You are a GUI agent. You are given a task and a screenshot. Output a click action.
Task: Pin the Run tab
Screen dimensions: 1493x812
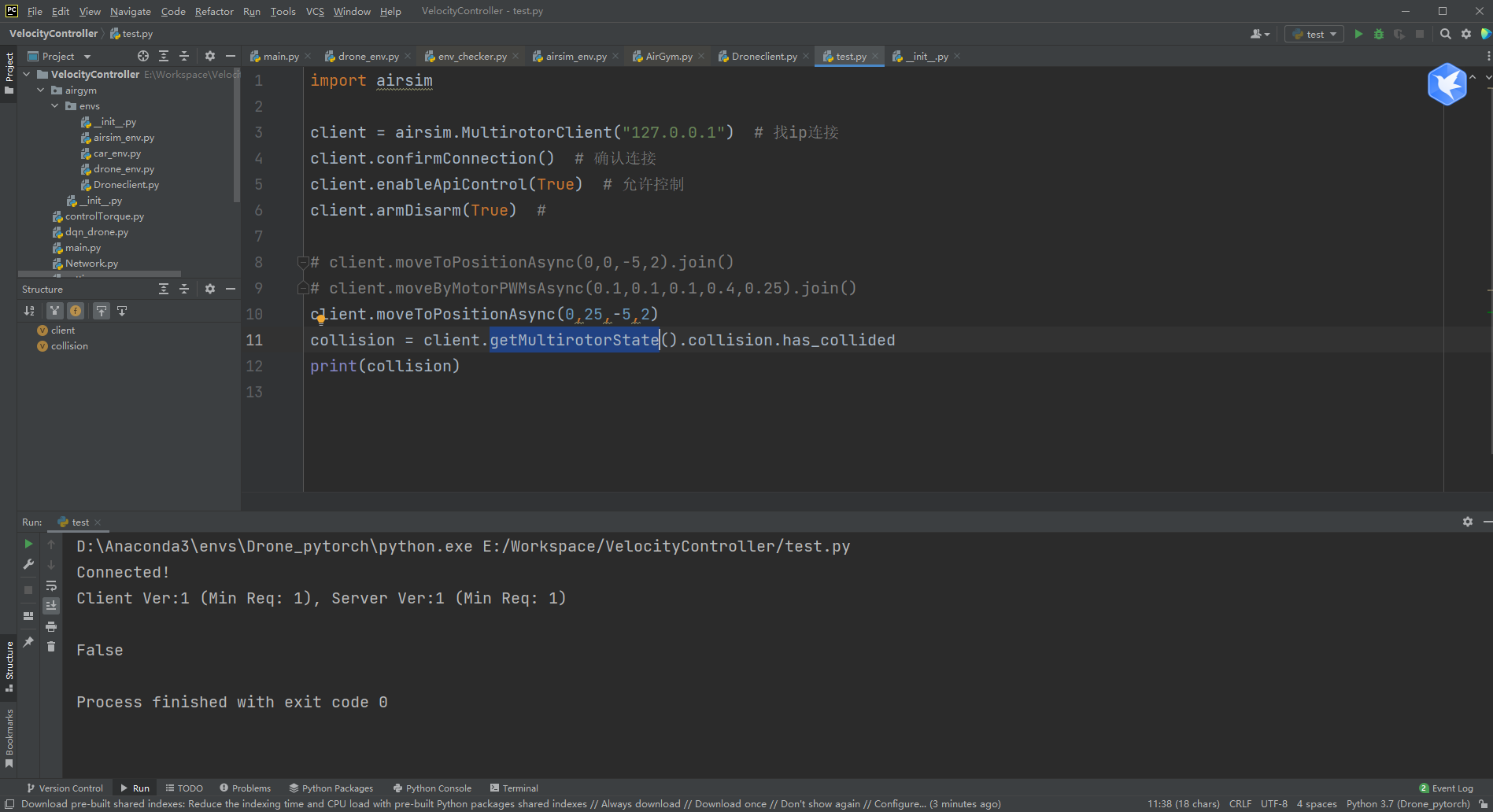click(28, 641)
